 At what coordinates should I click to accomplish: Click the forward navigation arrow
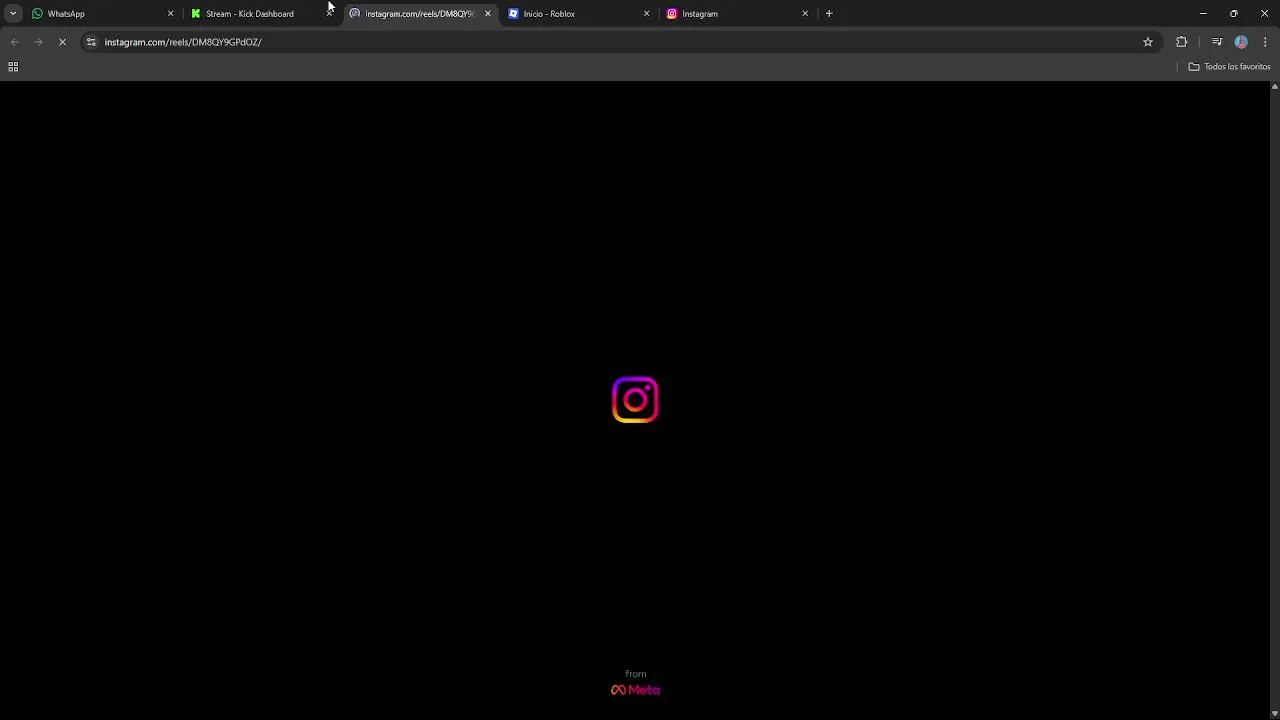(x=38, y=42)
